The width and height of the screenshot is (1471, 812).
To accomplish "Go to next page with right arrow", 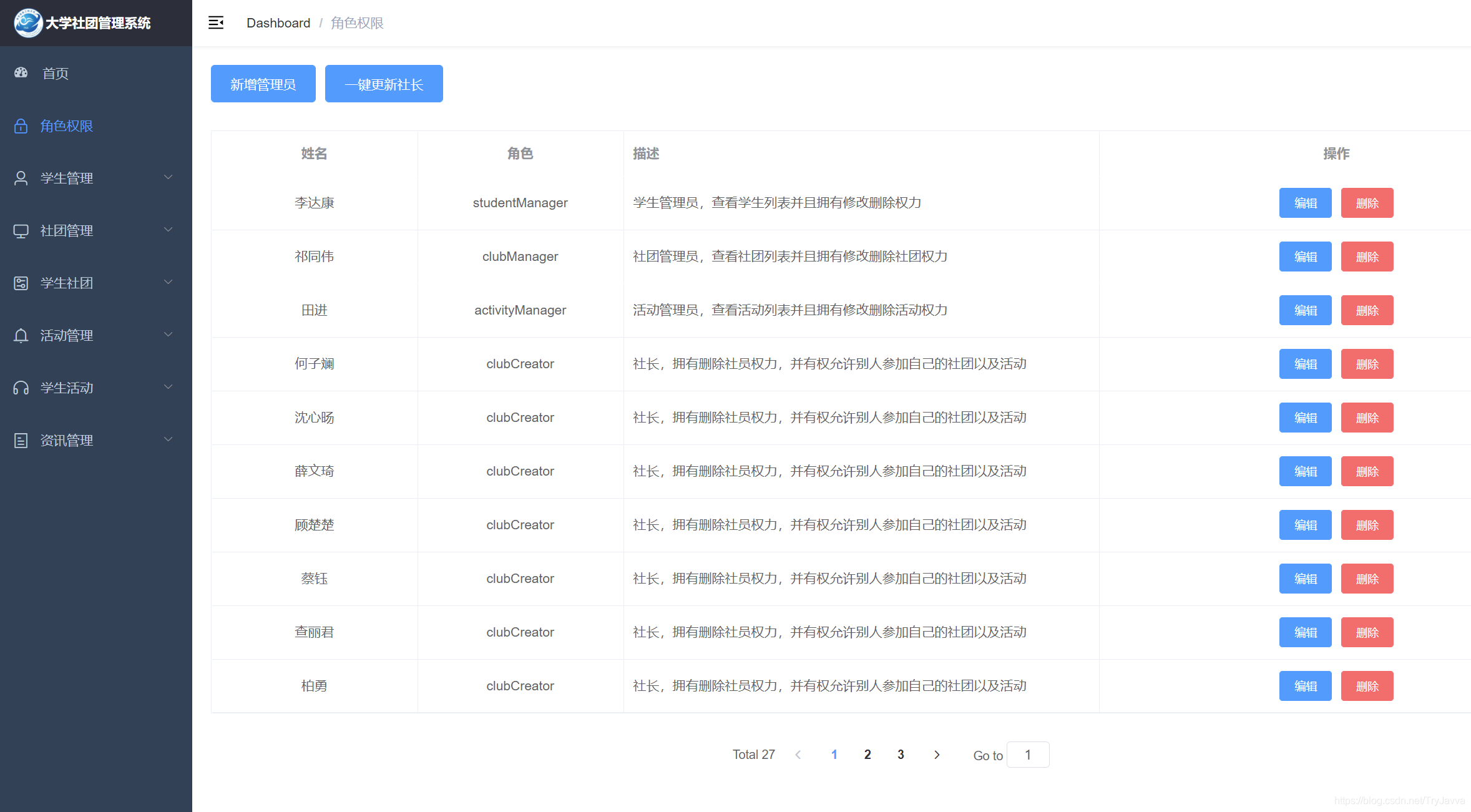I will [937, 755].
